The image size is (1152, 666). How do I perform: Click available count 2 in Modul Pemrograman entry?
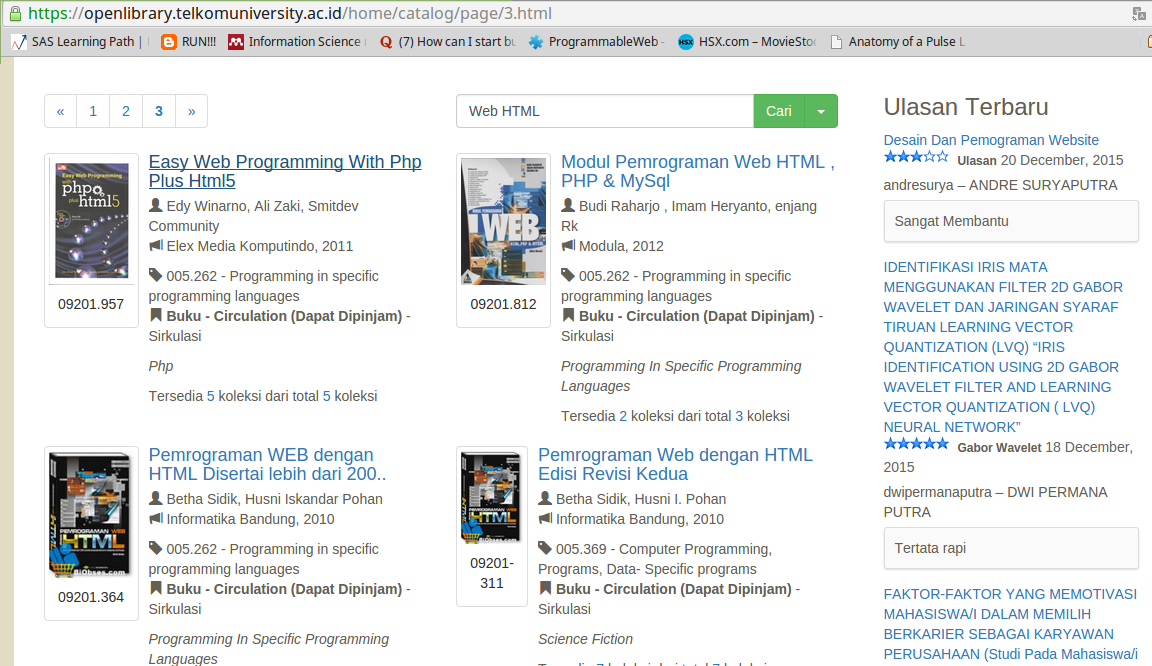tap(623, 415)
